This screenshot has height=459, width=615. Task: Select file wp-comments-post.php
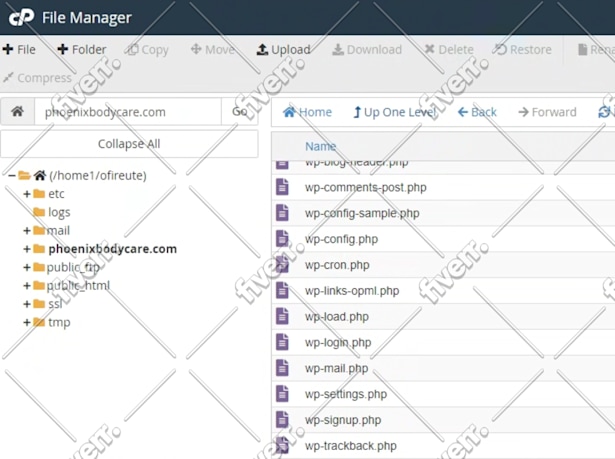pyautogui.click(x=366, y=188)
